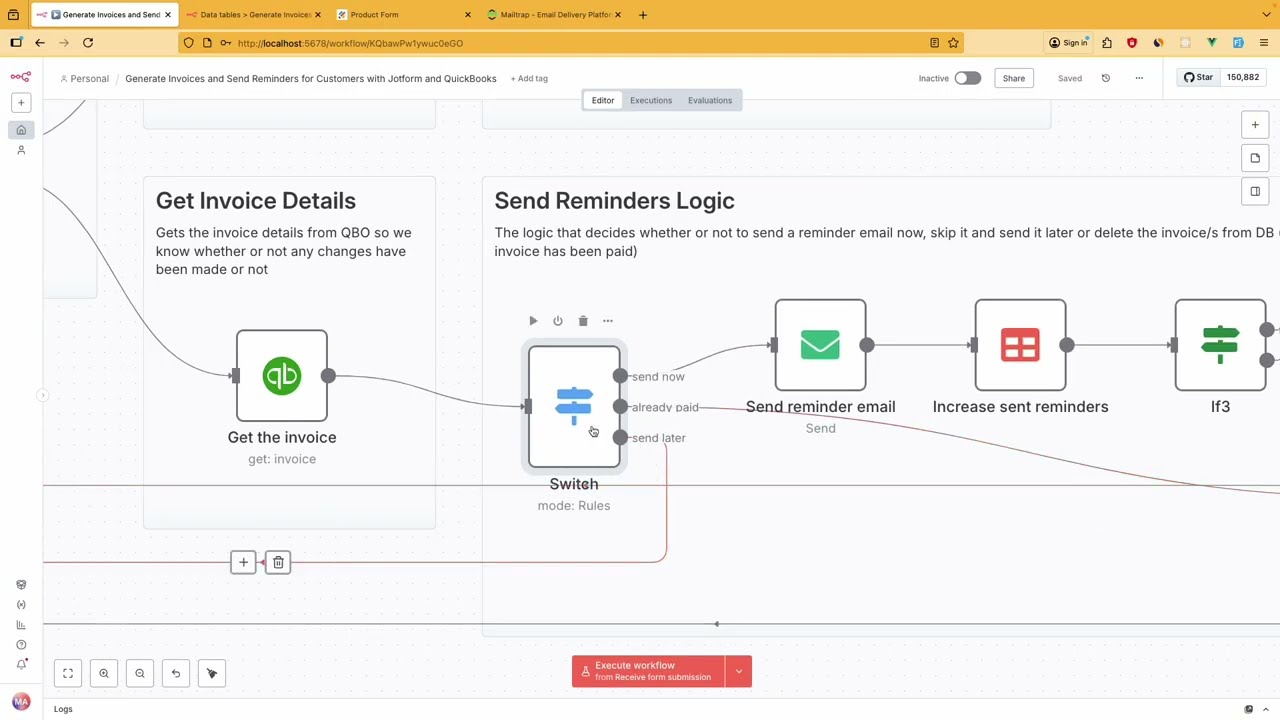Image resolution: width=1280 pixels, height=720 pixels.
Task: Zoom out on the workflow canvas
Action: tap(140, 674)
